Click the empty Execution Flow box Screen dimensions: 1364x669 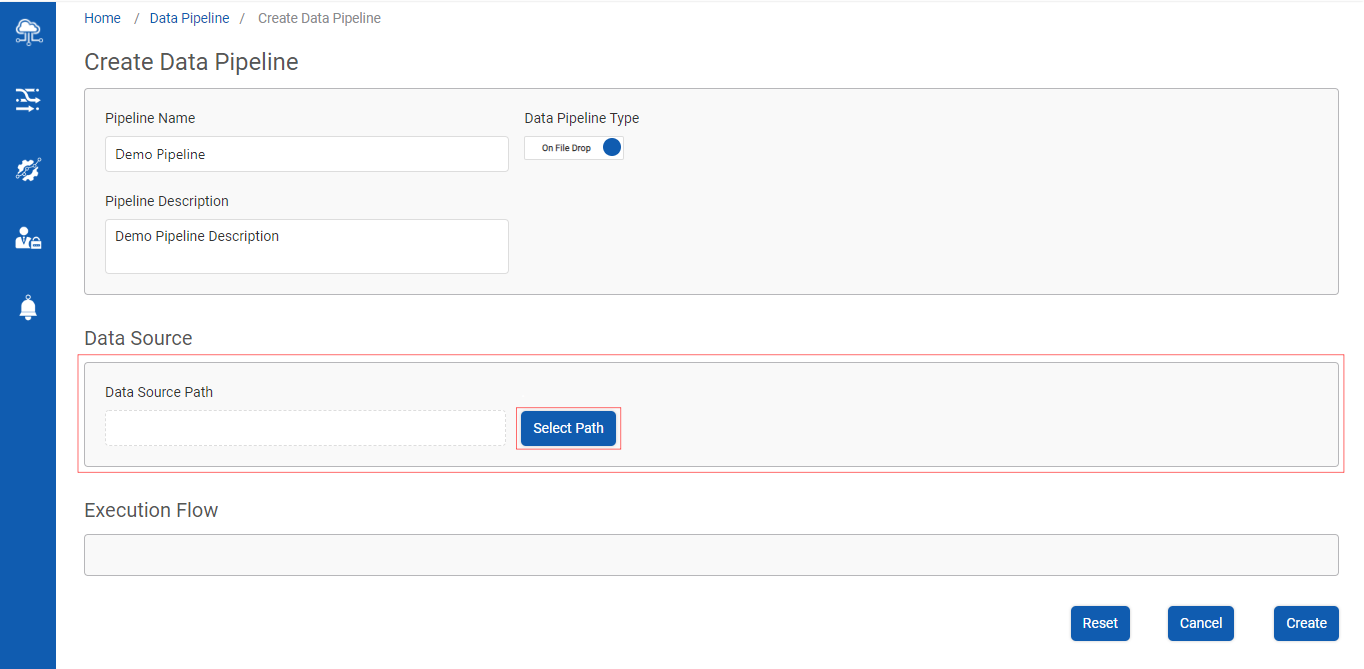[x=711, y=555]
